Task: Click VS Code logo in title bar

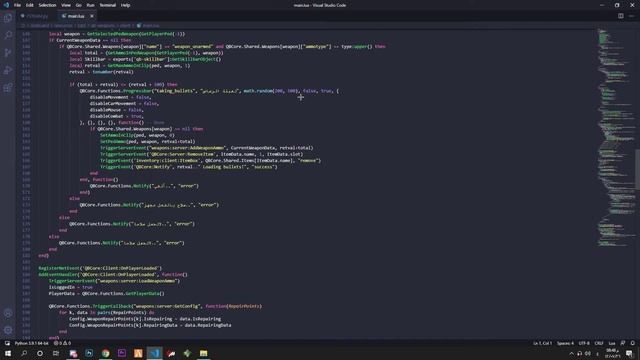Action: coord(6,5)
